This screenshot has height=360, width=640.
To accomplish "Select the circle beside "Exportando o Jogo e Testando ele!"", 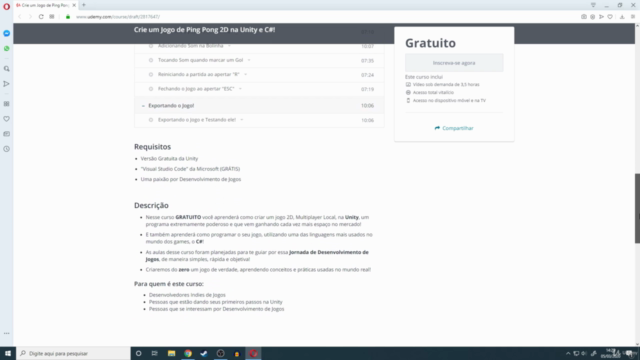I will 151,120.
